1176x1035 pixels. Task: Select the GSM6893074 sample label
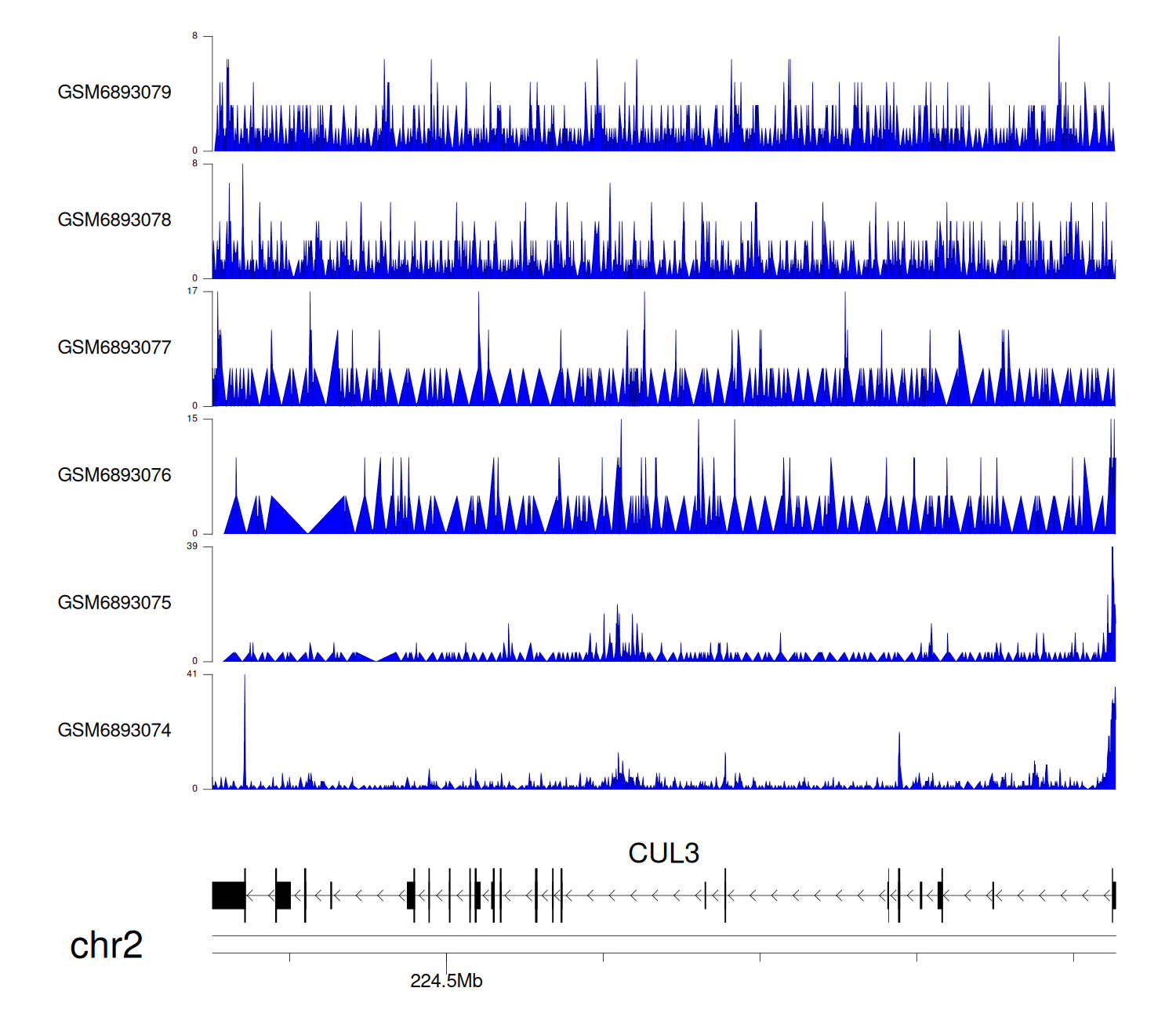pyautogui.click(x=114, y=731)
